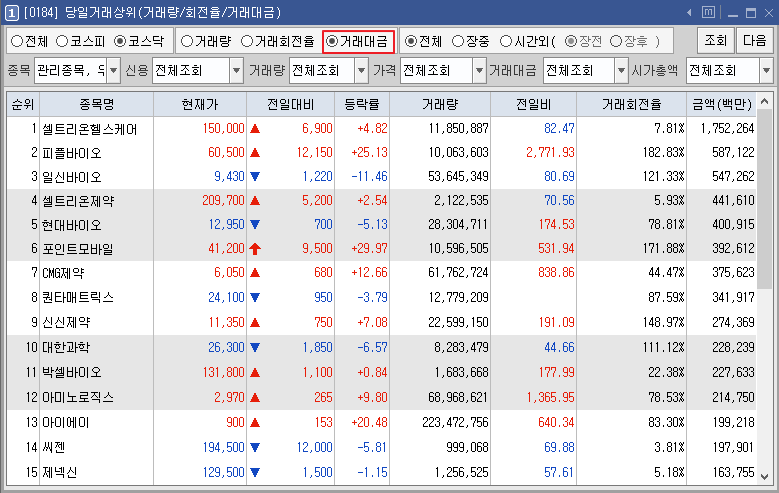Select stock 박셀바이오
The width and height of the screenshot is (779, 493).
coord(72,372)
